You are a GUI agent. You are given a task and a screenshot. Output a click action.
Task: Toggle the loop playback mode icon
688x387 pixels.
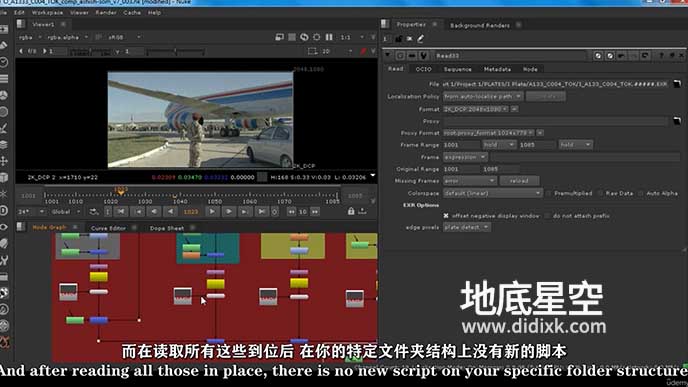94,211
